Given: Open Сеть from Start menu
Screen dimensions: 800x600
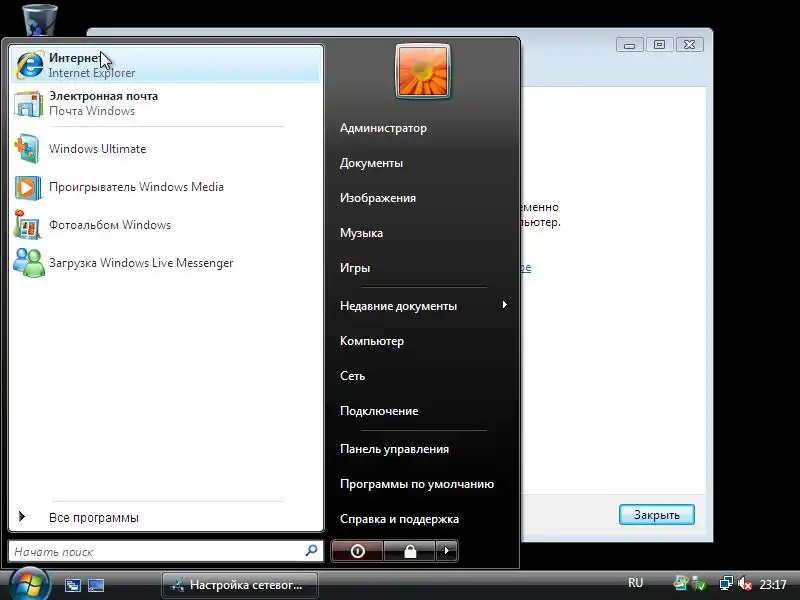Looking at the screenshot, I should (352, 376).
